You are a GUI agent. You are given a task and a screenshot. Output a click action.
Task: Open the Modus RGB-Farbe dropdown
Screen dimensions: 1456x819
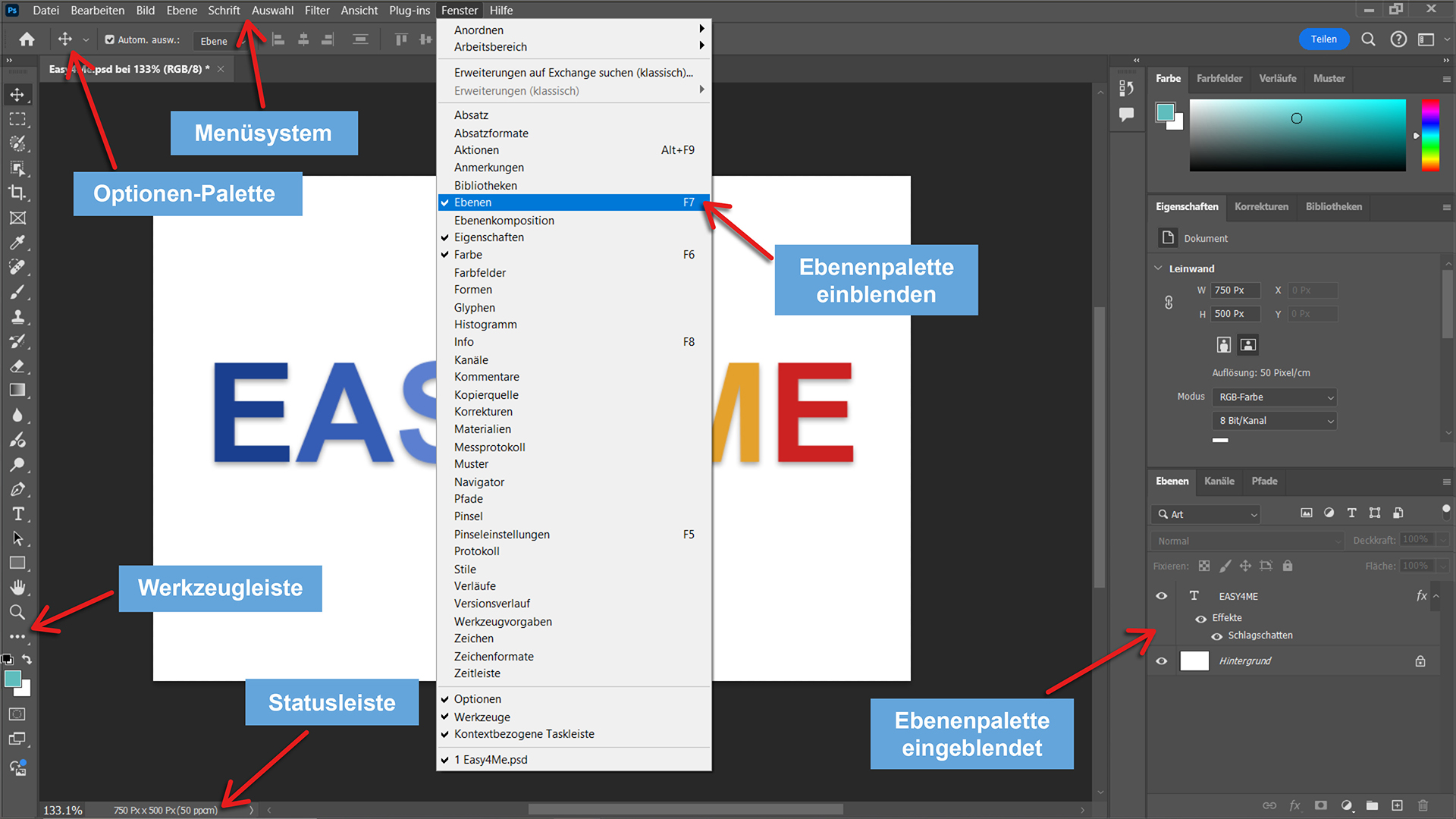1275,397
